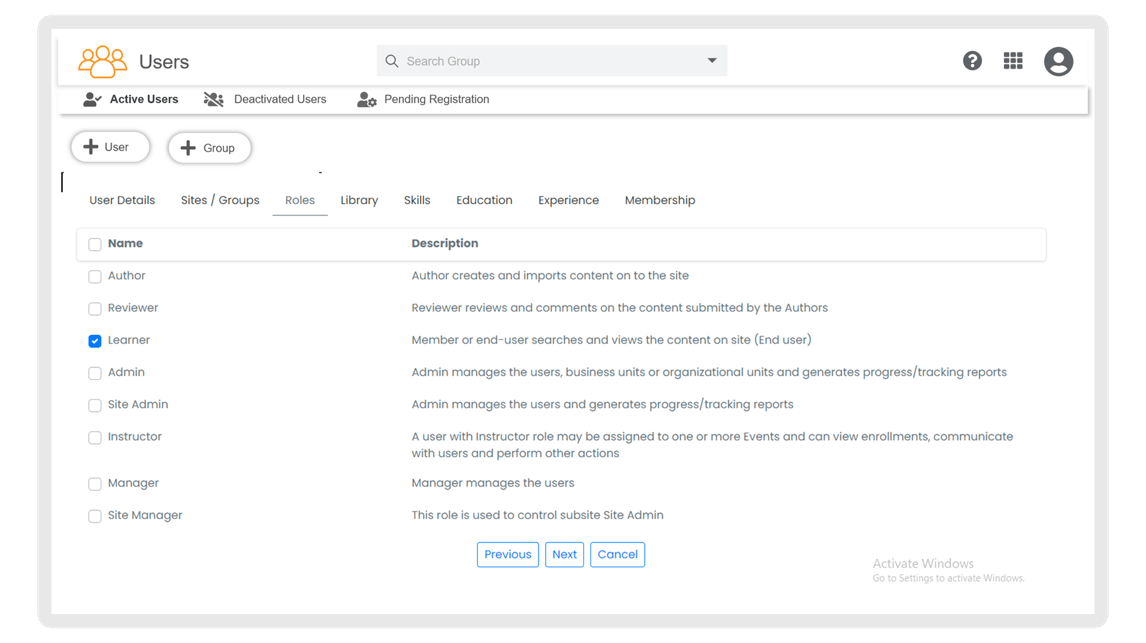1146x643 pixels.
Task: Toggle the select-all checkbox beside Name
Action: [x=95, y=244]
